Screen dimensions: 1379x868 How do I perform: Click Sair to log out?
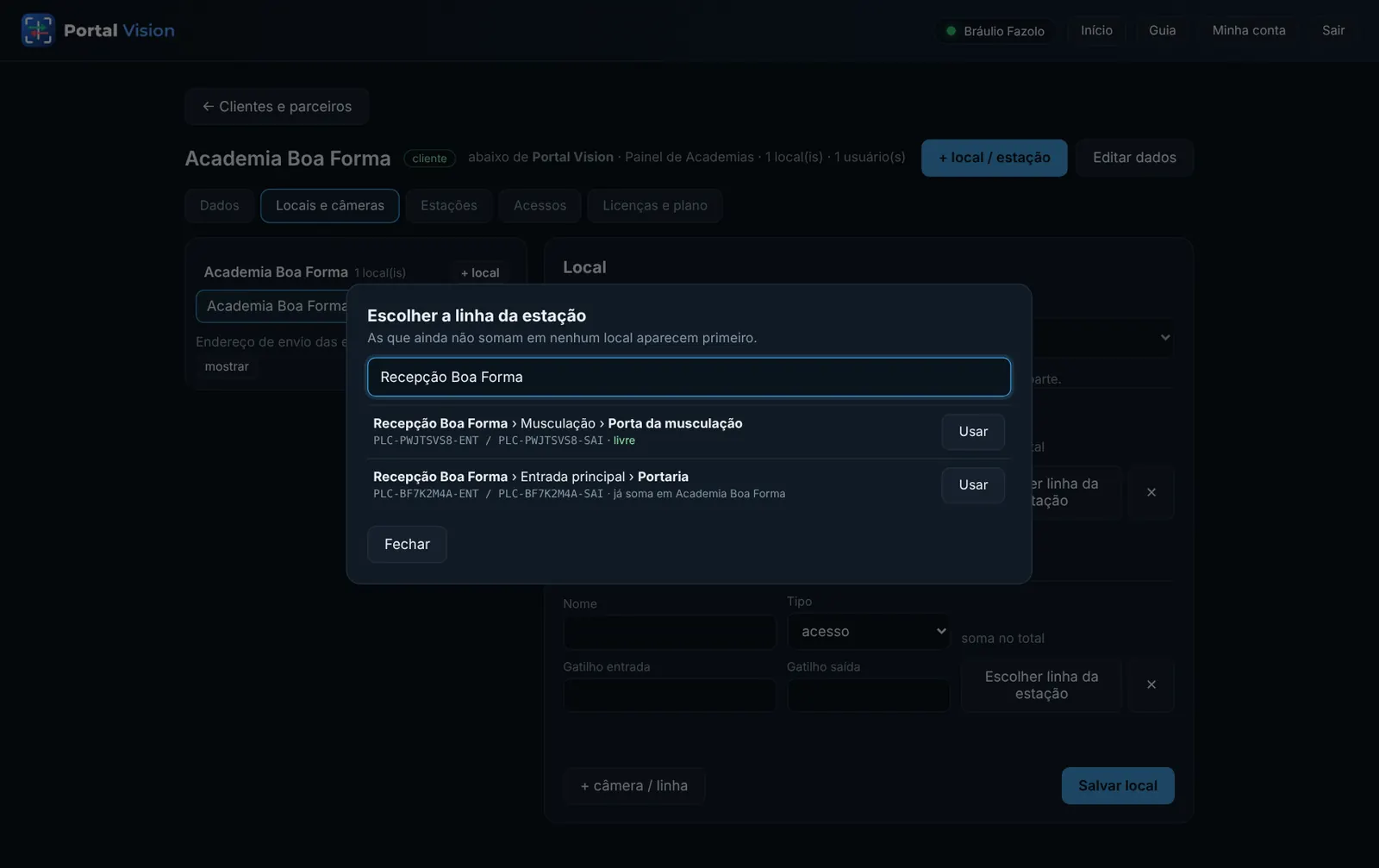coord(1333,31)
